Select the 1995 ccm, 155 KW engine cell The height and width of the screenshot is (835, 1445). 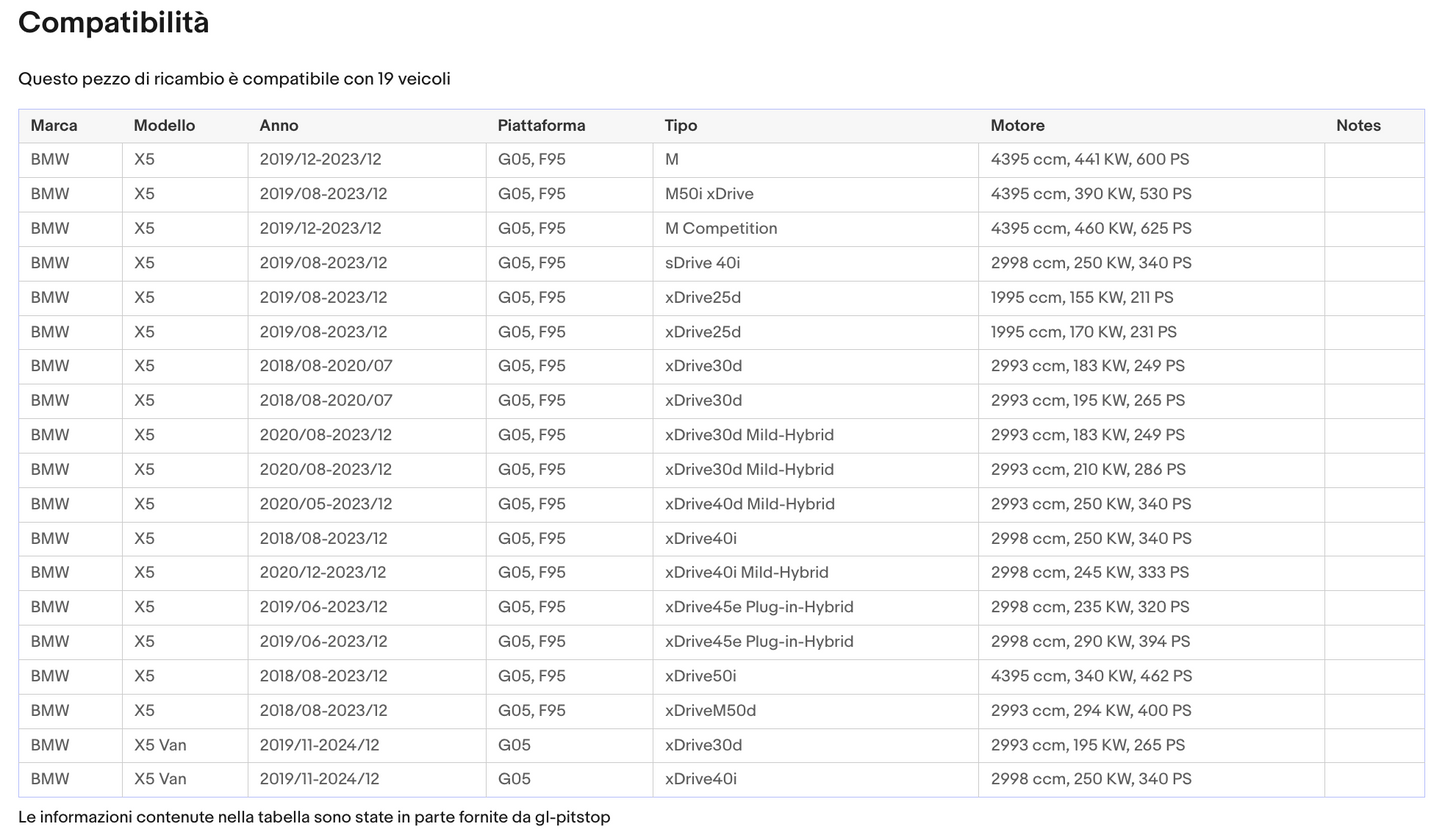tap(1081, 298)
